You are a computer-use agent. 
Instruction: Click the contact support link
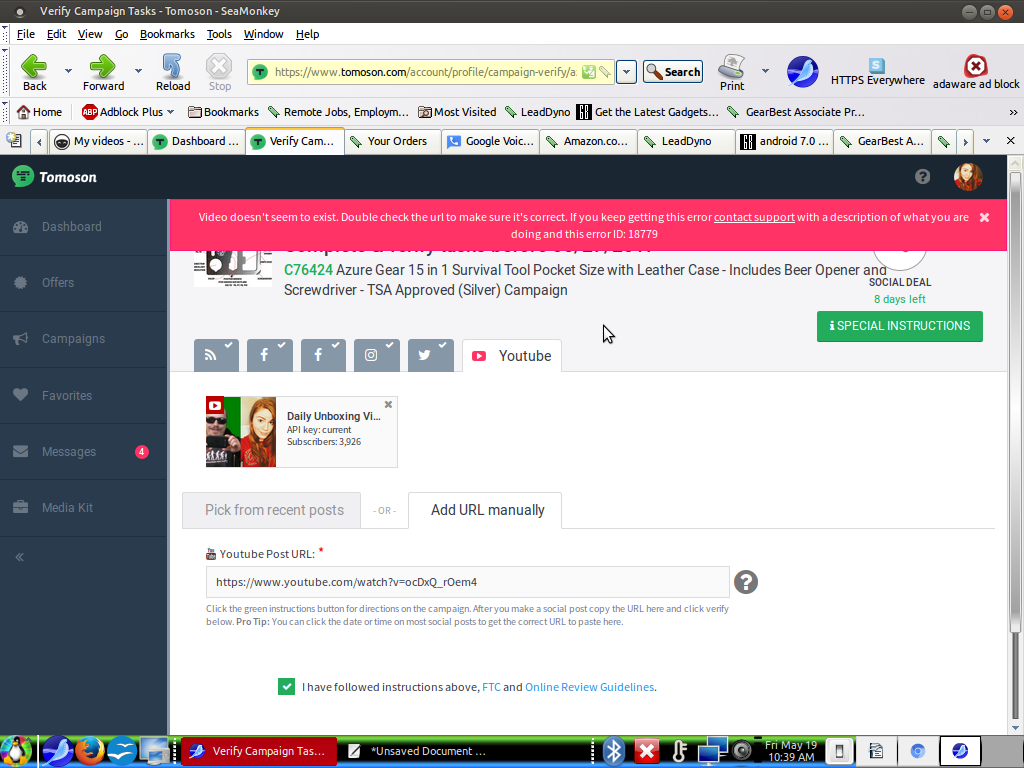[x=754, y=217]
